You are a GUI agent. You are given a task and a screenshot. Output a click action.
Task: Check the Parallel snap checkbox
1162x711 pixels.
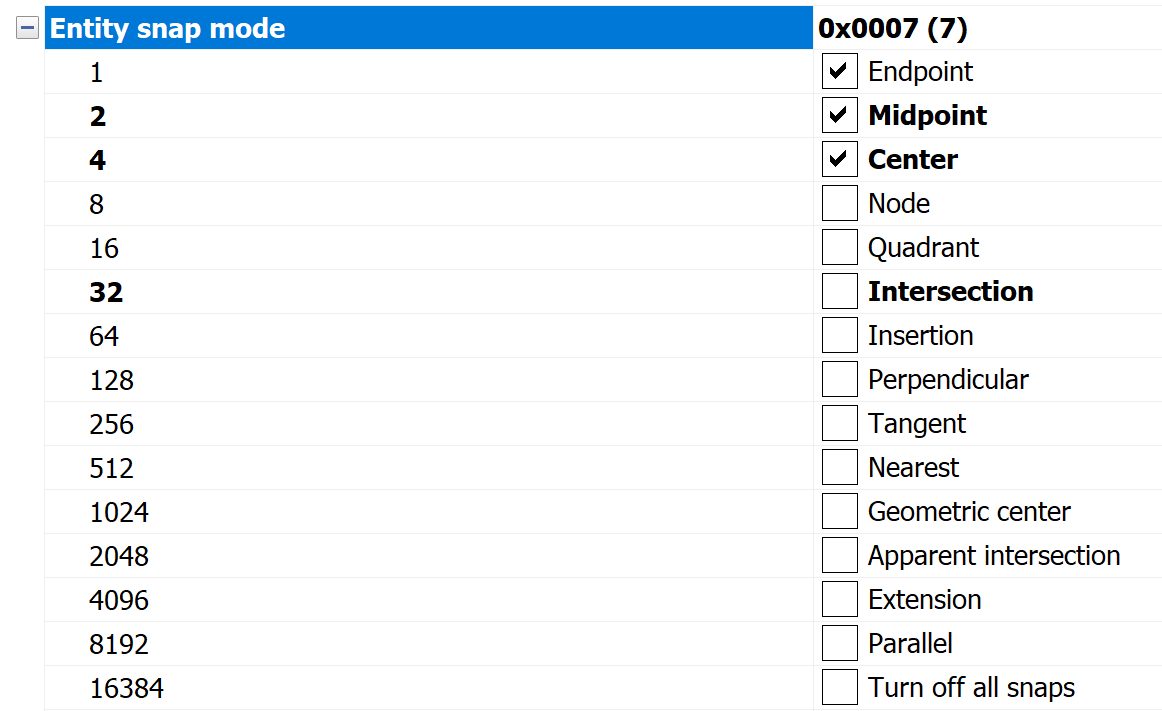839,644
